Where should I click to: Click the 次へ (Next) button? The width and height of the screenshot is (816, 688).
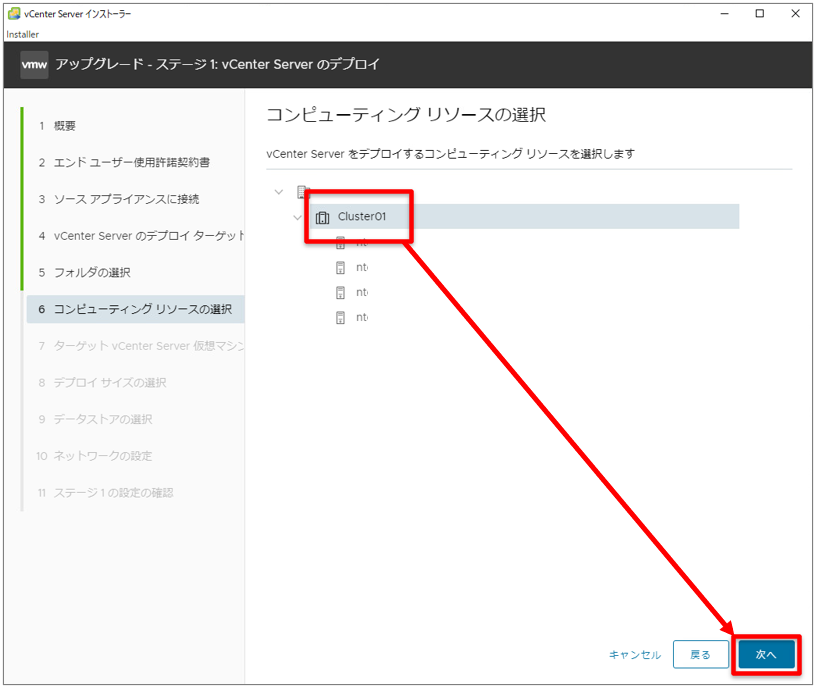coord(767,654)
